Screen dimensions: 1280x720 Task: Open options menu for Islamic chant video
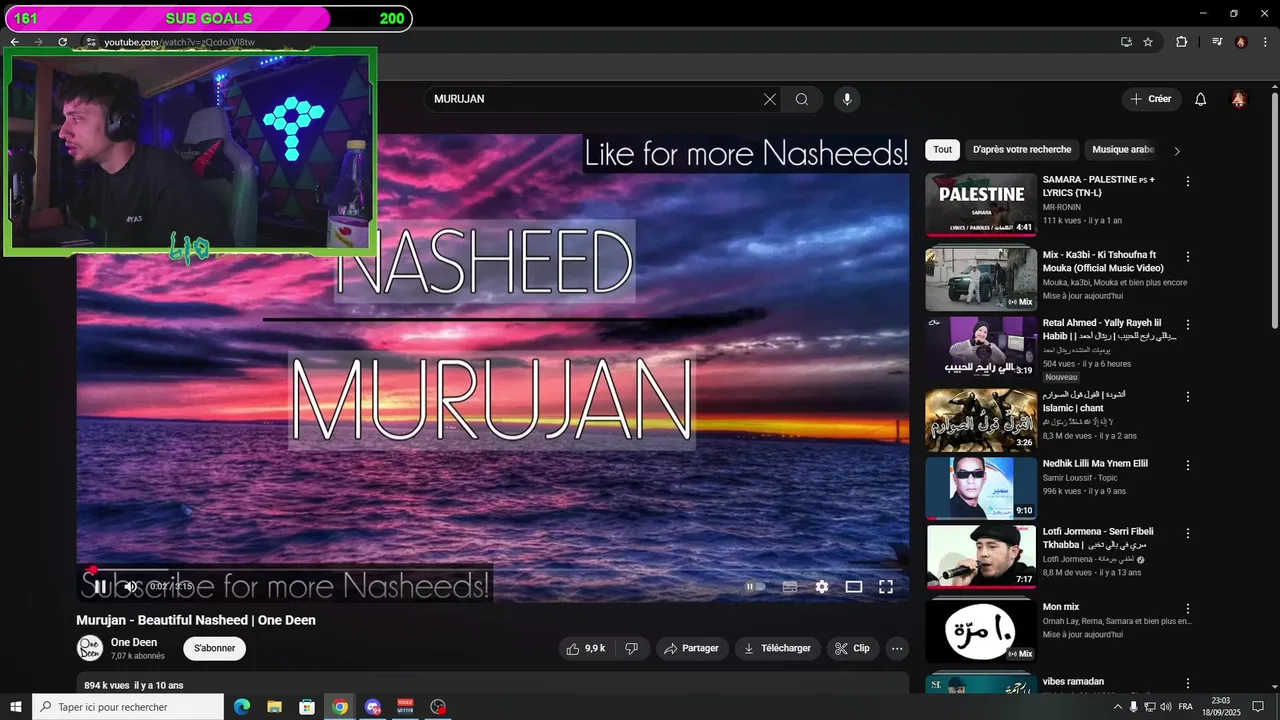tap(1188, 397)
